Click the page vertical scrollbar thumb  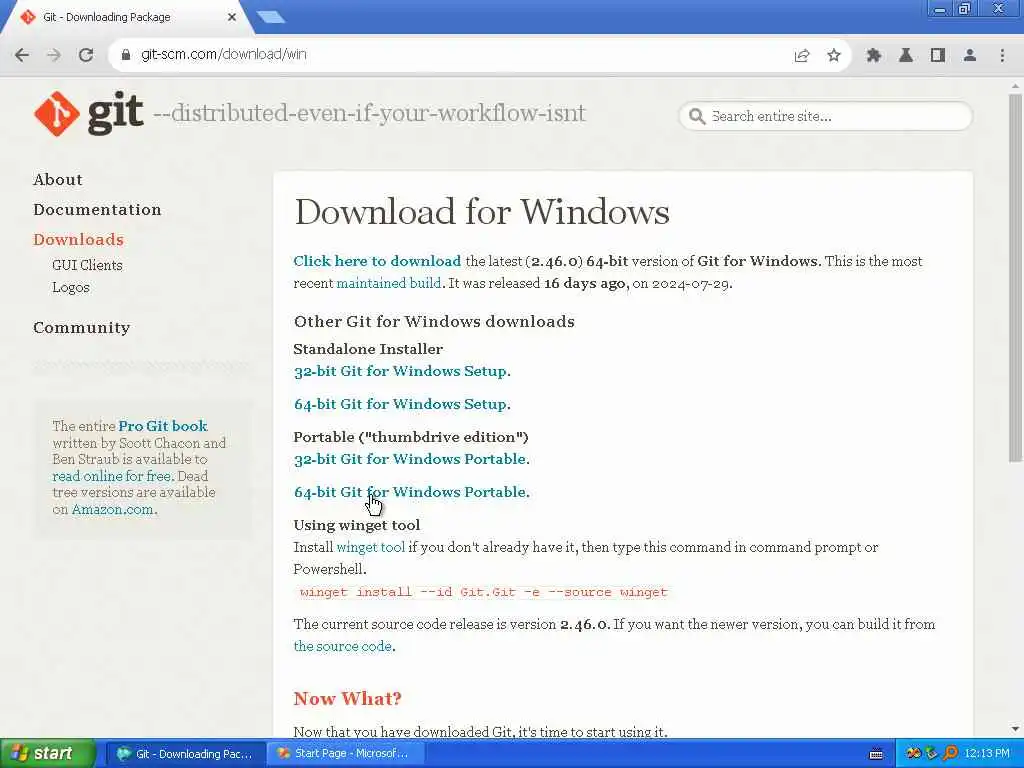[1015, 277]
